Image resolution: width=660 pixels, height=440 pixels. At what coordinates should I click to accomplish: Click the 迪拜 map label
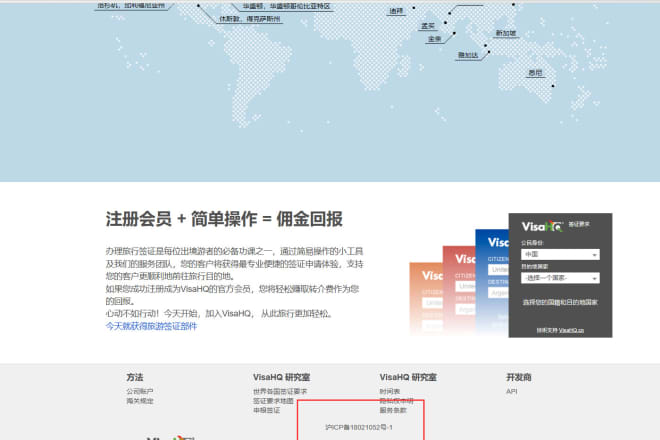397,11
